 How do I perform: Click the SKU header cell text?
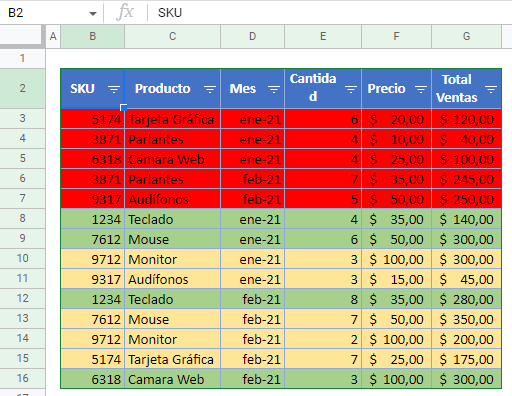pyautogui.click(x=82, y=89)
